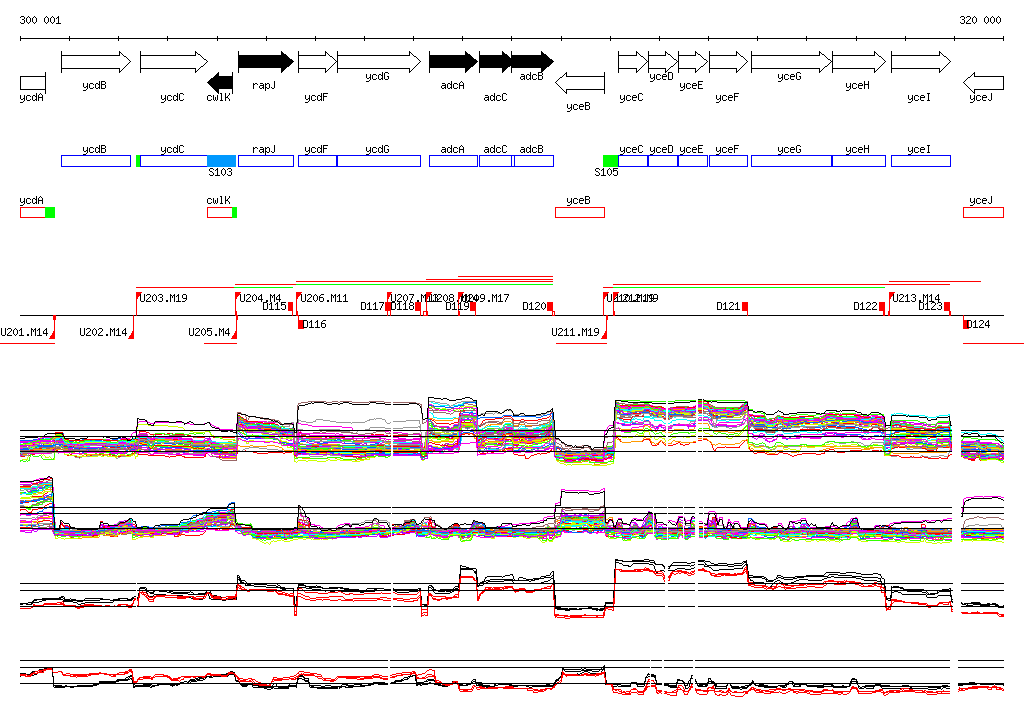The image size is (1024, 714).
Task: Select the red cwlK outlined box
Action: click(220, 212)
